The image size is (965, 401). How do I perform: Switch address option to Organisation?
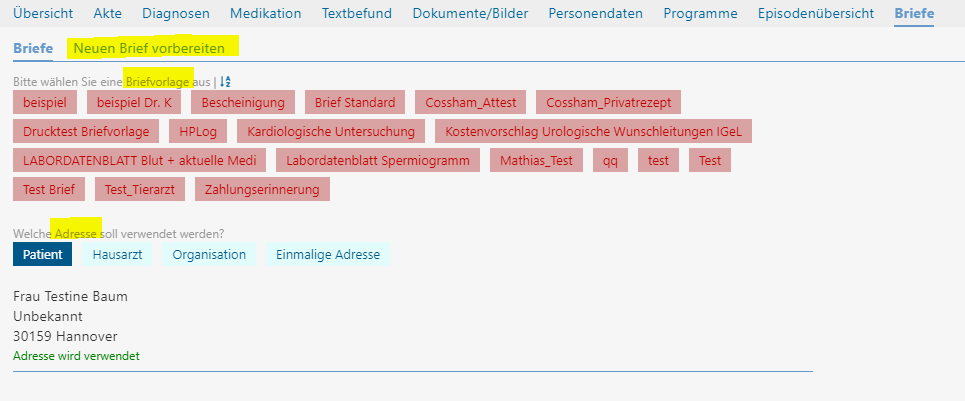coord(209,255)
